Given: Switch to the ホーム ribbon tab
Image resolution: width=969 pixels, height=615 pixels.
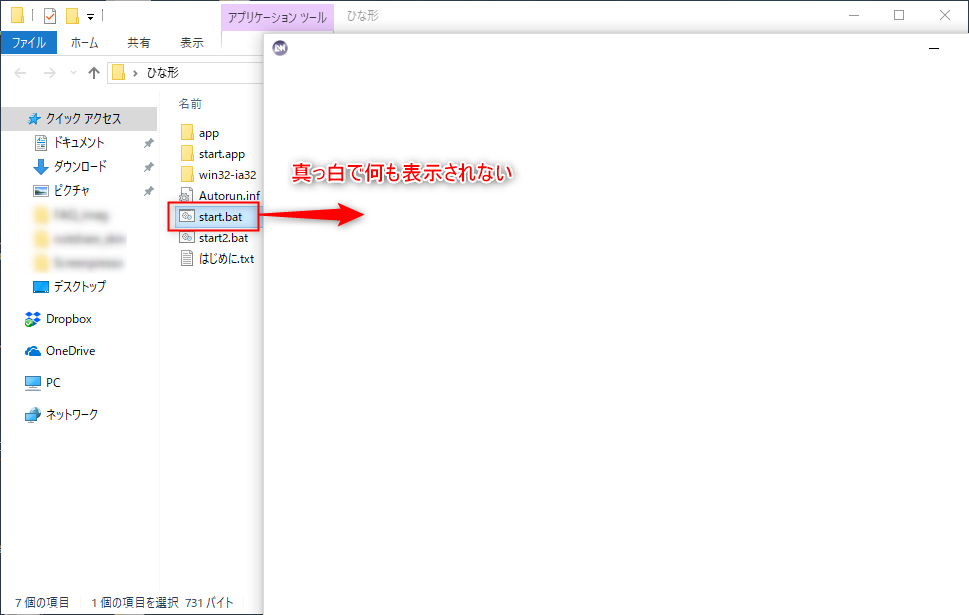Looking at the screenshot, I should (x=85, y=42).
